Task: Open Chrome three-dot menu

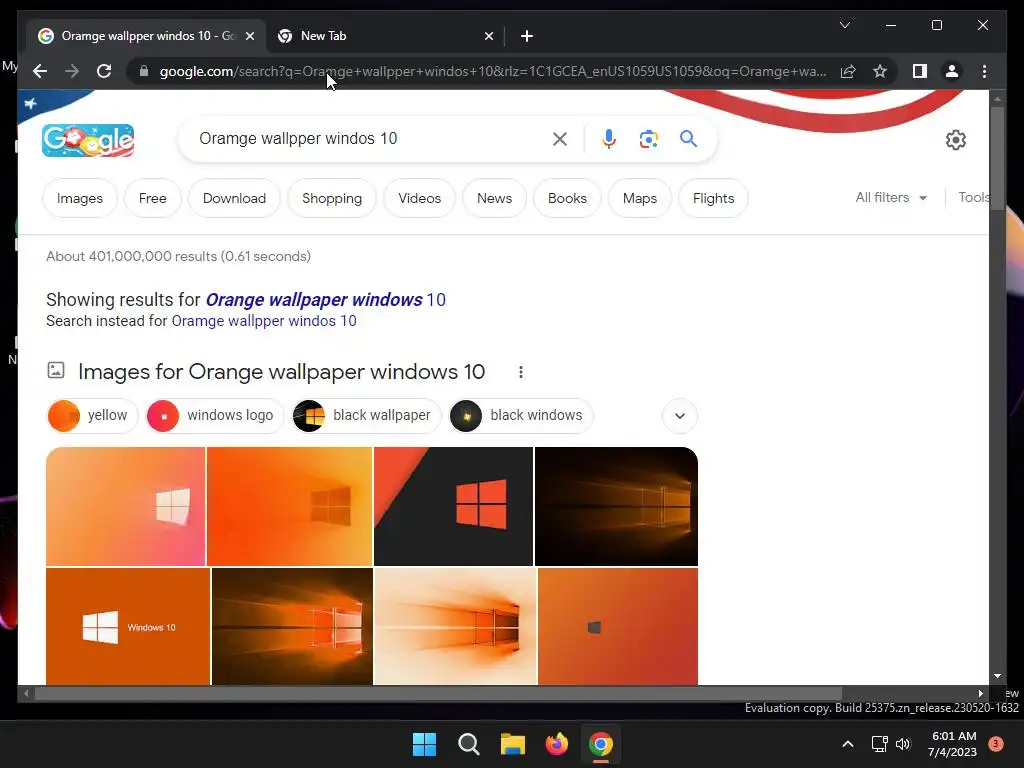Action: pos(984,71)
